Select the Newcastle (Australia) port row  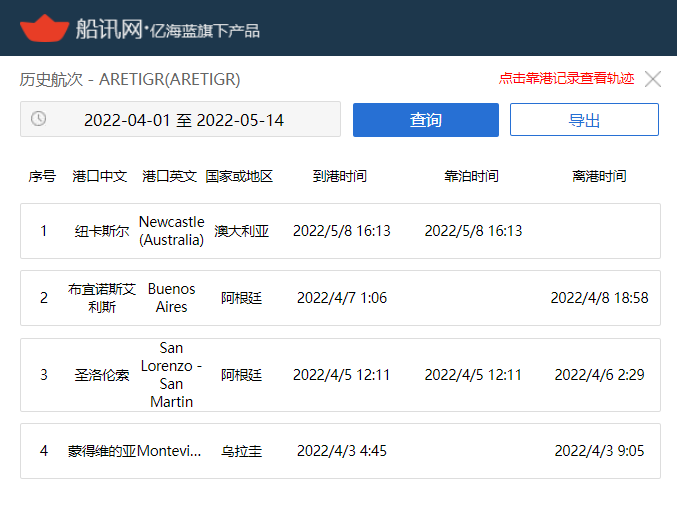pyautogui.click(x=340, y=231)
